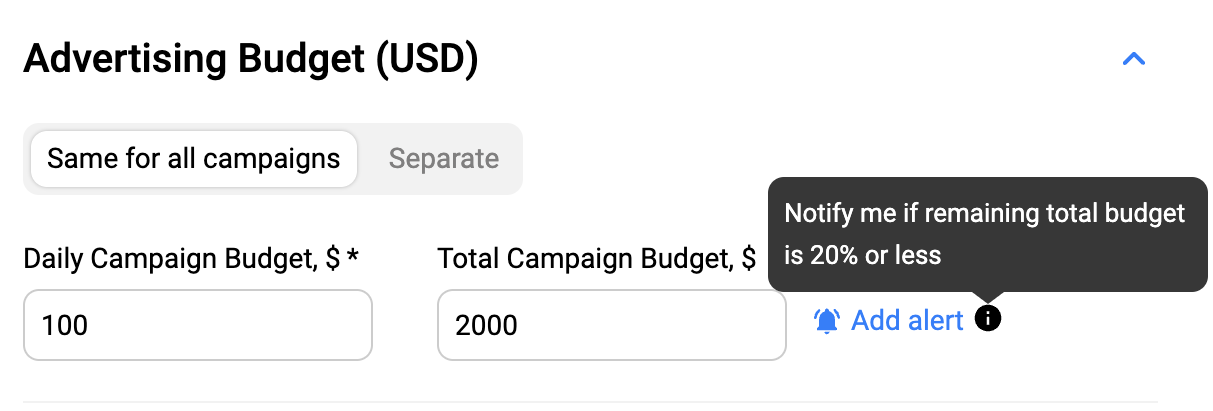Click the Daily Campaign Budget input field
This screenshot has height=411, width=1213.
coord(198,325)
